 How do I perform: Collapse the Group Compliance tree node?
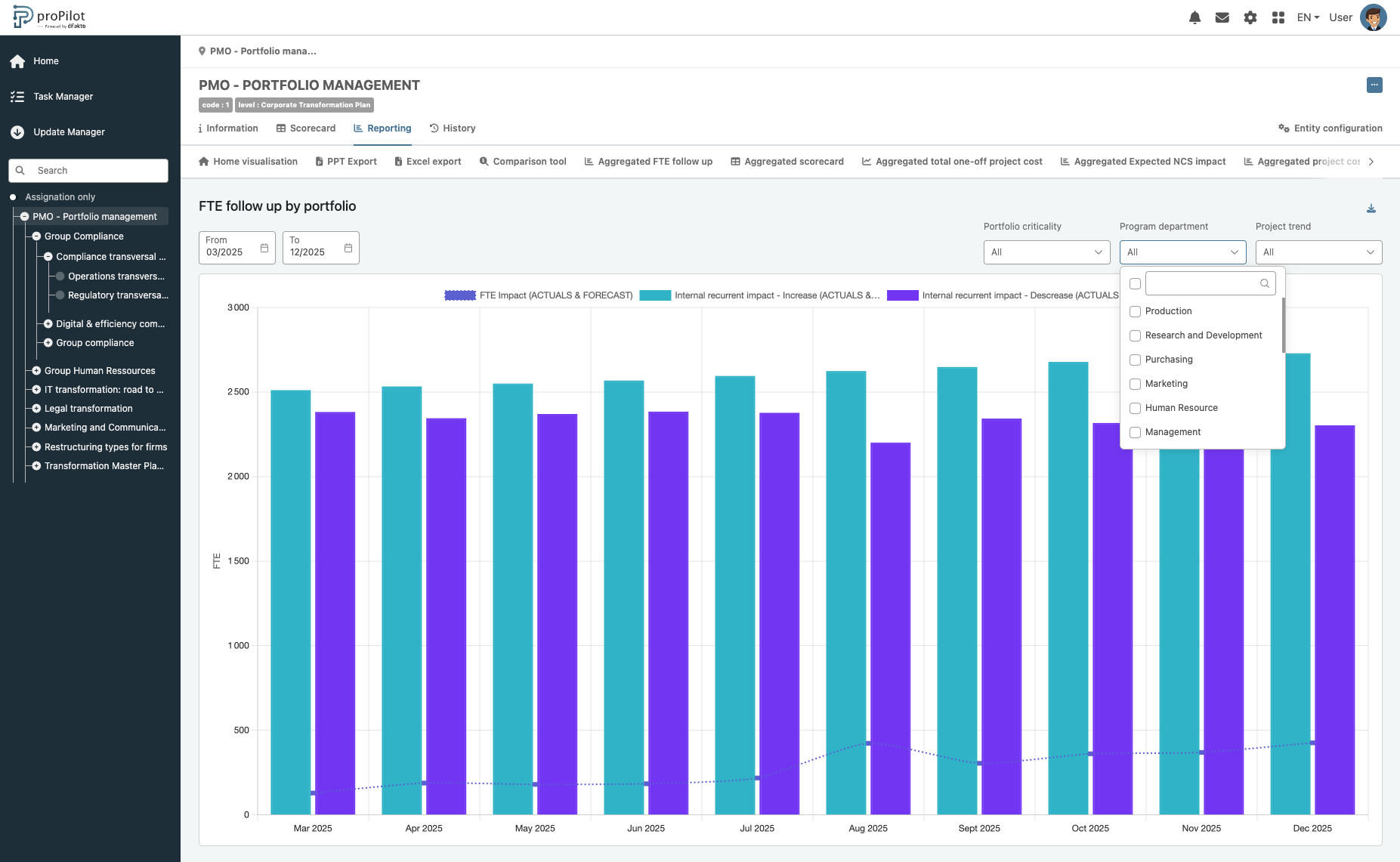36,236
